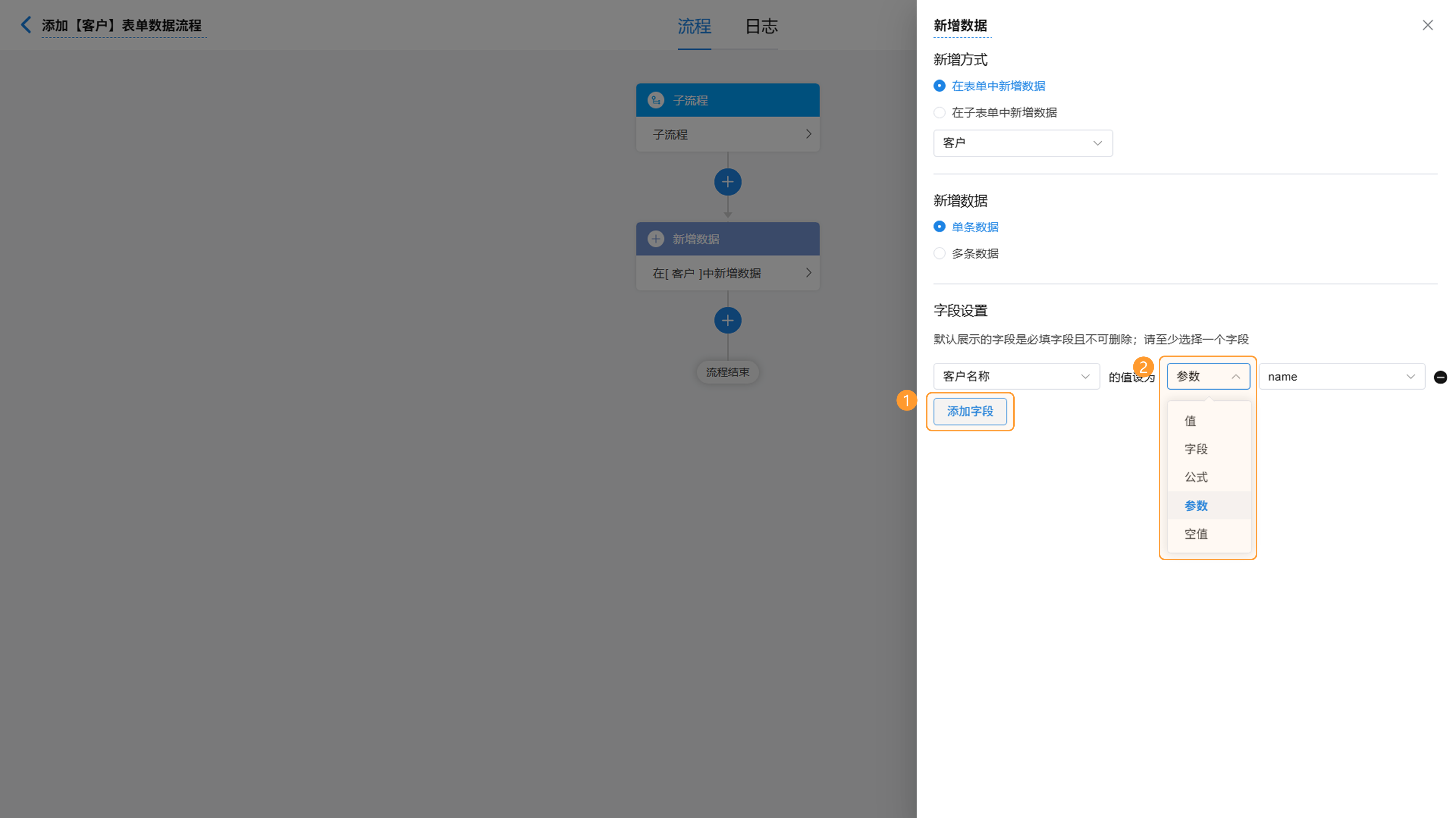Click the 流程结束 end node
The width and height of the screenshot is (1456, 818).
point(728,372)
